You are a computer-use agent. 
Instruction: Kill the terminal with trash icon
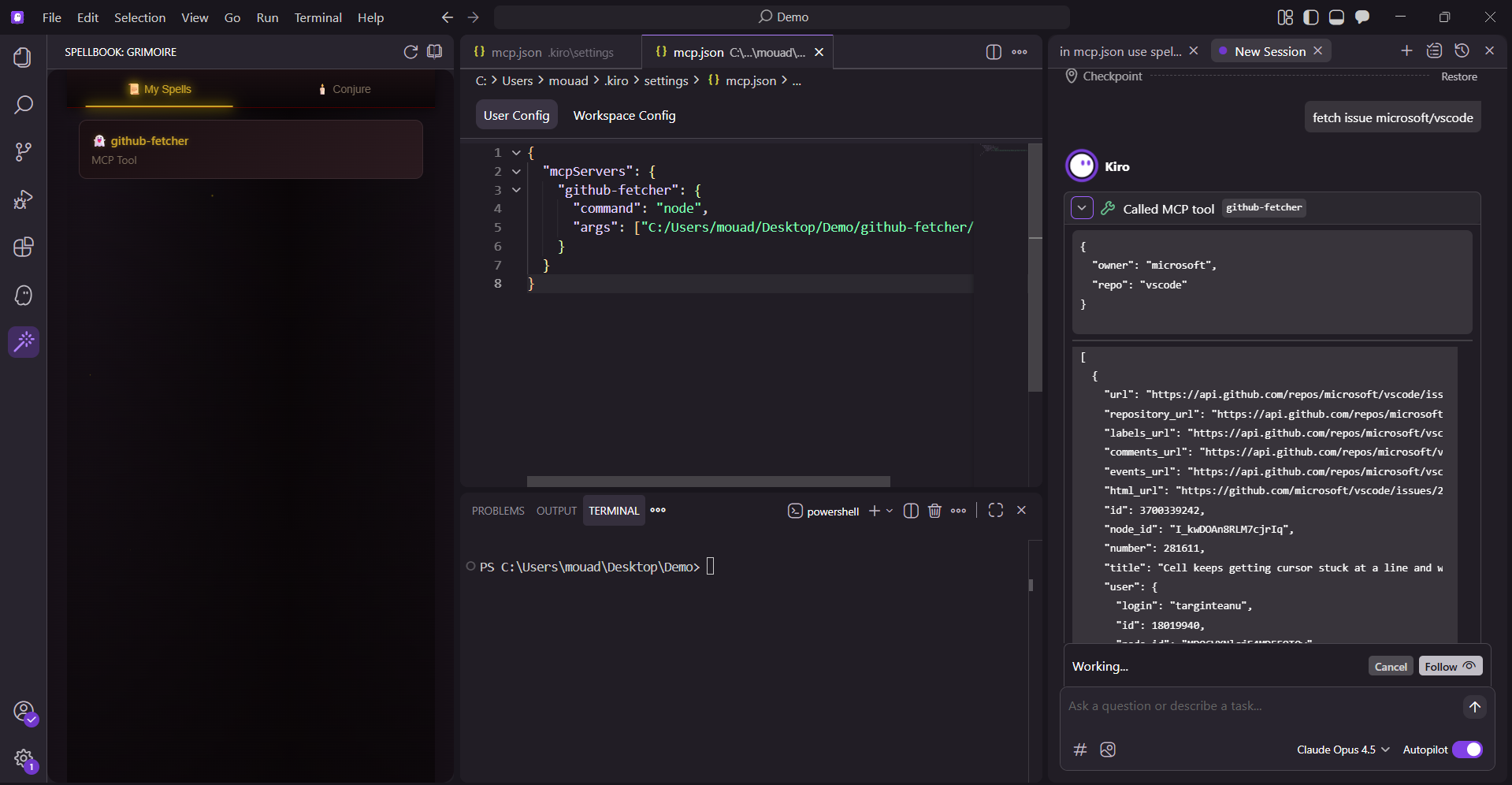click(934, 511)
